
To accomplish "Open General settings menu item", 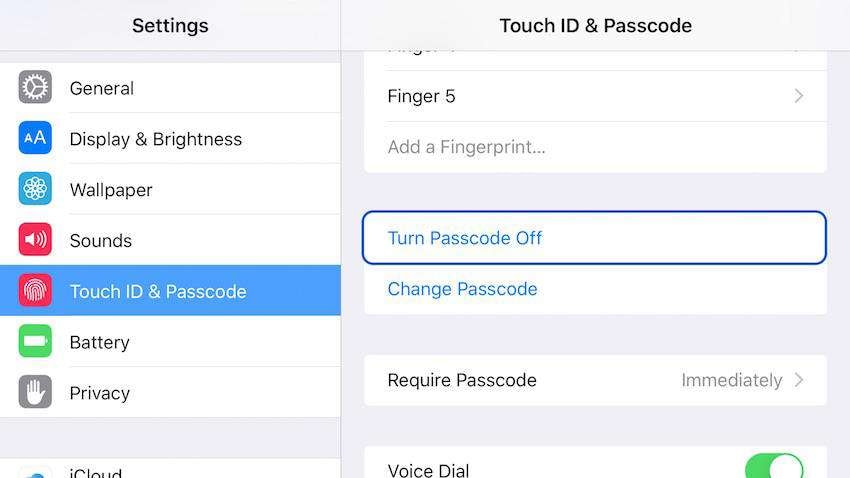I will (102, 88).
